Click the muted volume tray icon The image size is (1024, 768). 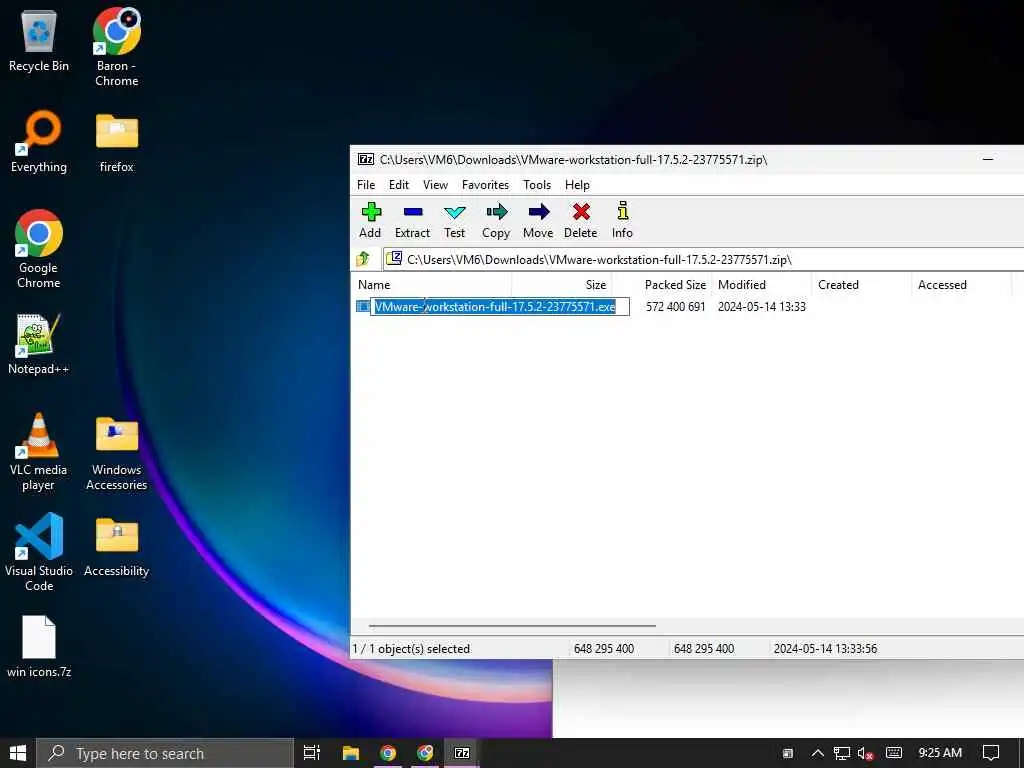pos(865,753)
